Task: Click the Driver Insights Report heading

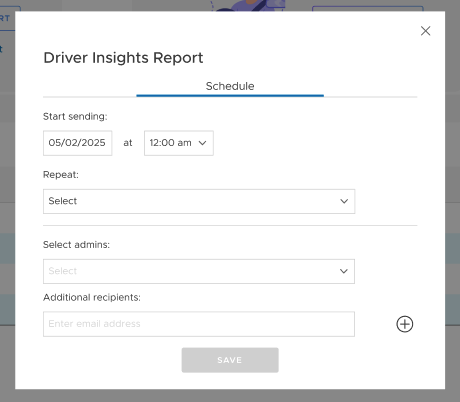Action: pyautogui.click(x=123, y=58)
